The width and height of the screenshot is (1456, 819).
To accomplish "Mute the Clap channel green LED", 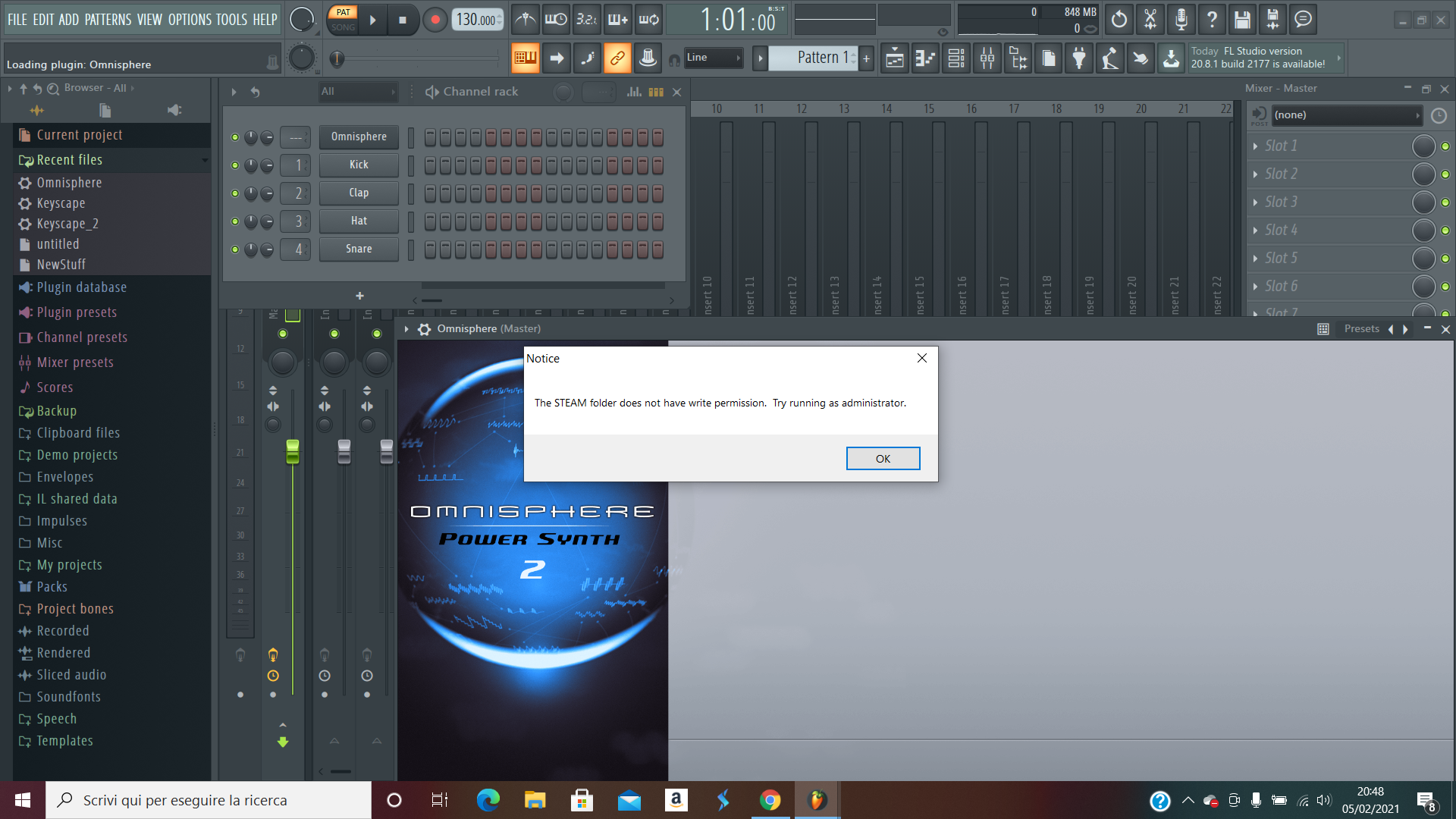I will point(235,193).
